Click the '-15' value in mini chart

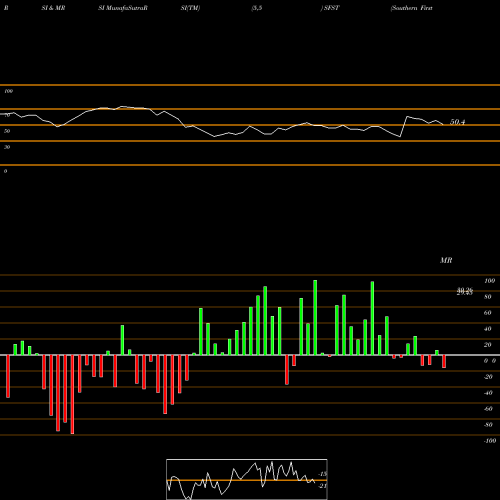point(323,474)
